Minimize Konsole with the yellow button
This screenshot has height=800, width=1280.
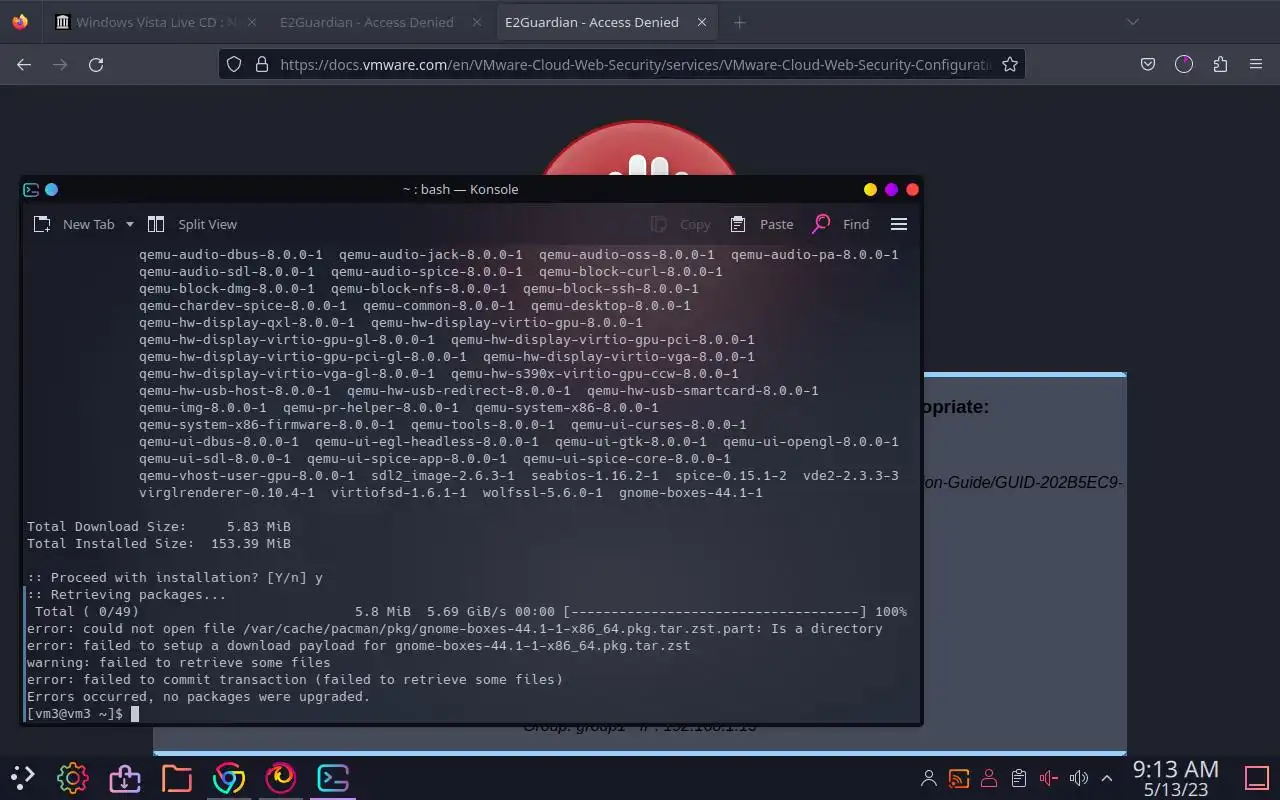(870, 189)
